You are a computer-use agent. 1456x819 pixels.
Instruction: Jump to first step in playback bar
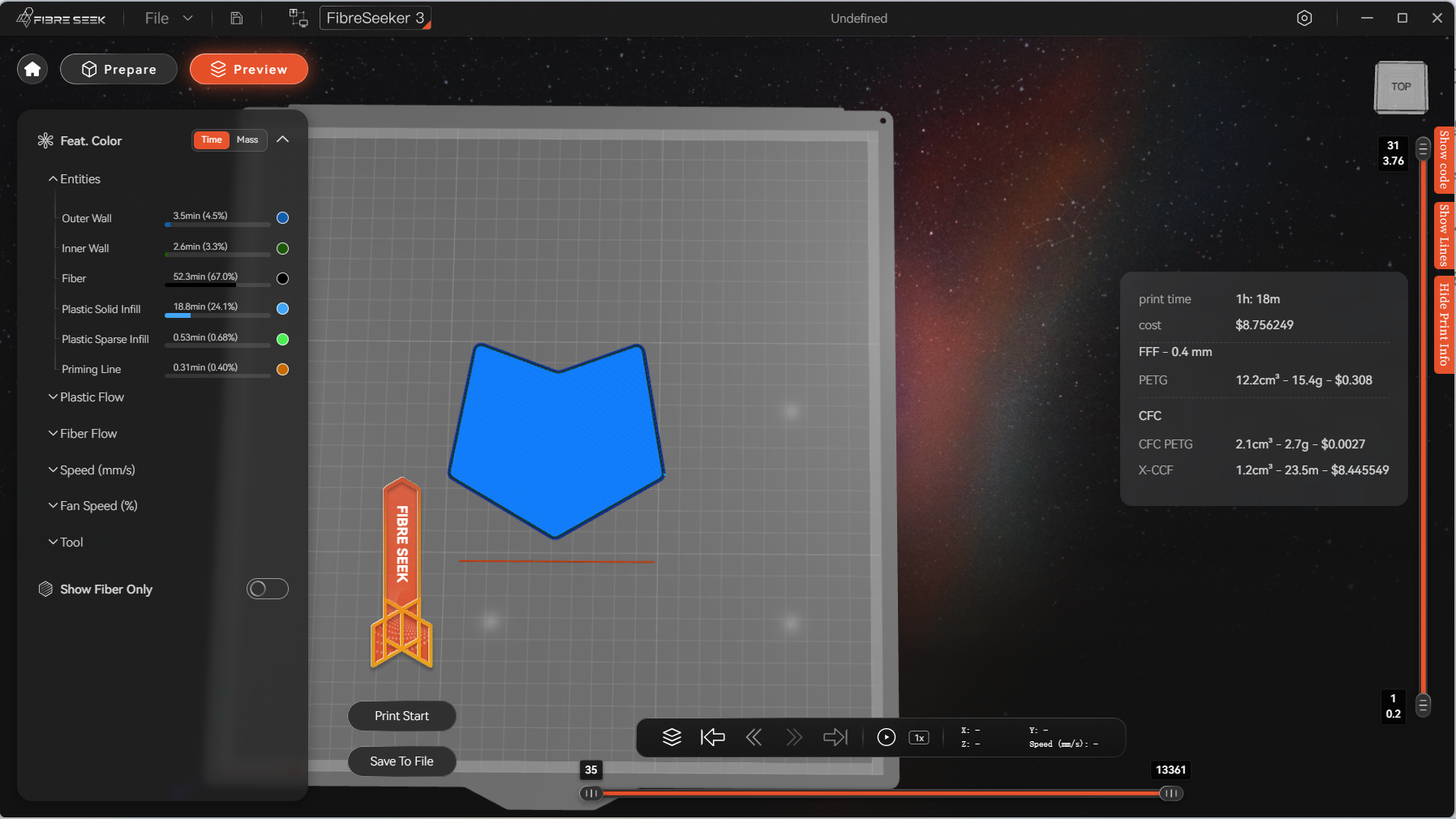(712, 737)
